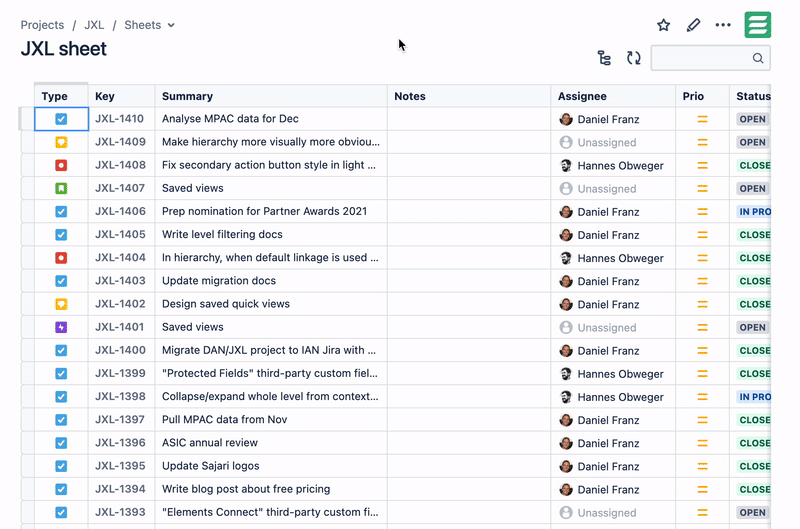This screenshot has height=529, width=800.
Task: Select summary 'Write blog post about free pricing'
Action: (x=246, y=489)
